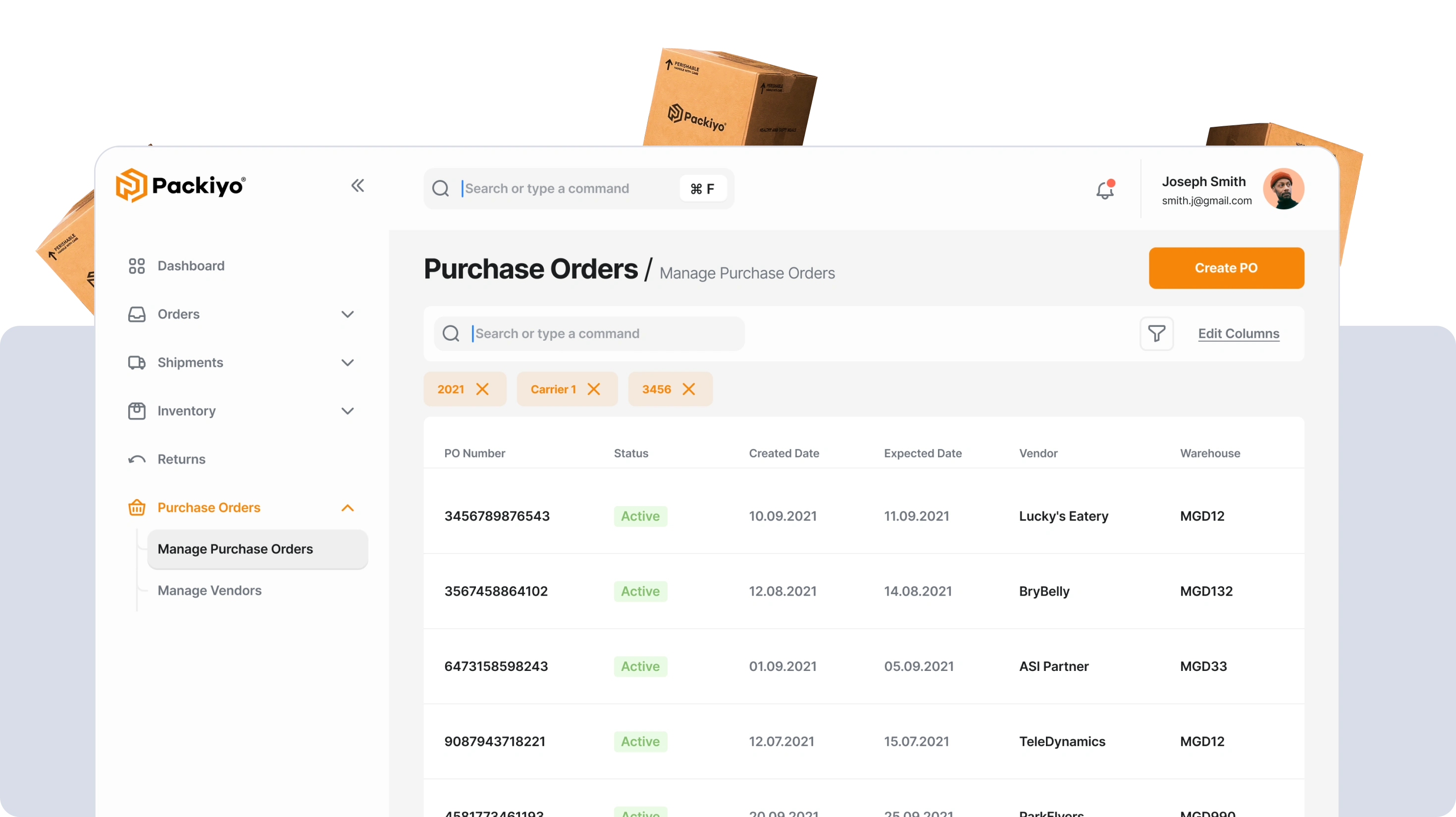Click the Create PO button

tap(1226, 268)
